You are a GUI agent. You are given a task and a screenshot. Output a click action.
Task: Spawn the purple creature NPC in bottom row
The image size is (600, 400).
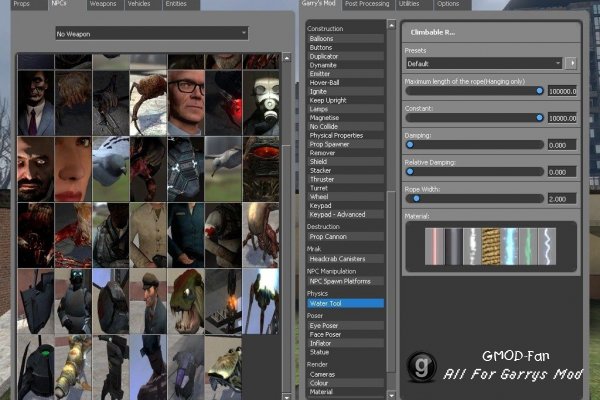tap(186, 367)
